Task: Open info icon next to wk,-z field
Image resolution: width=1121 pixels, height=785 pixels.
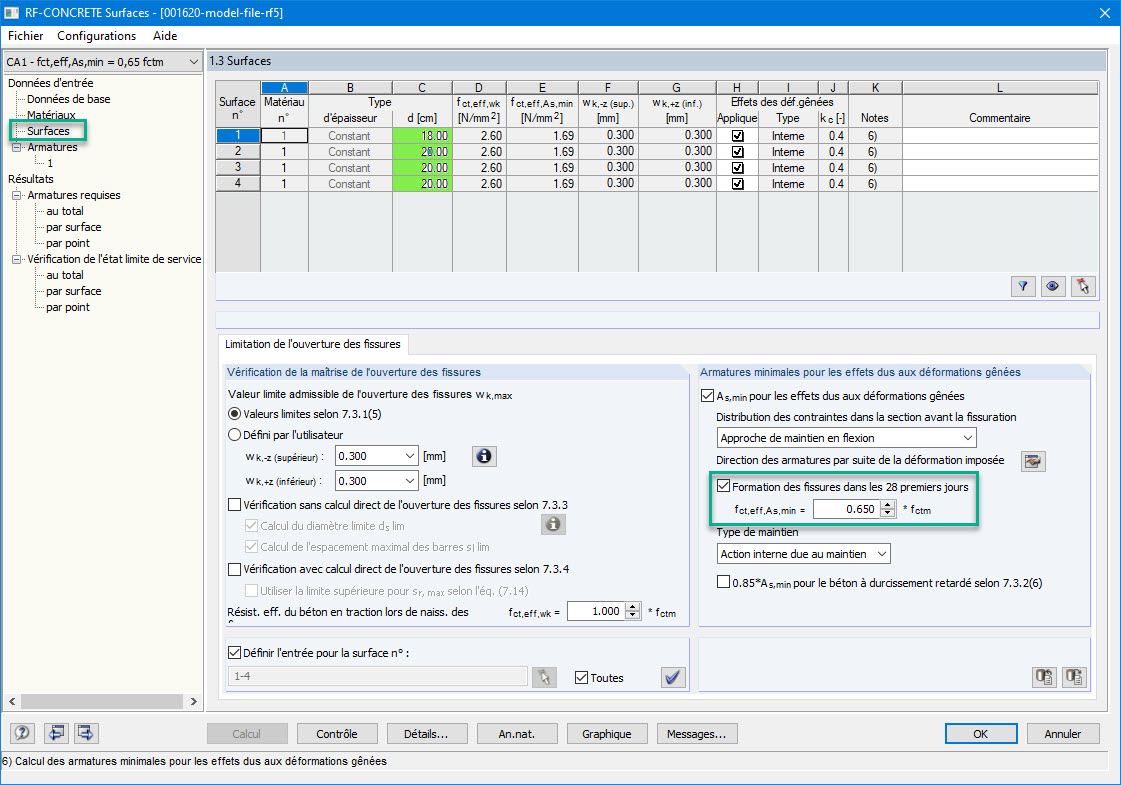Action: click(x=484, y=456)
